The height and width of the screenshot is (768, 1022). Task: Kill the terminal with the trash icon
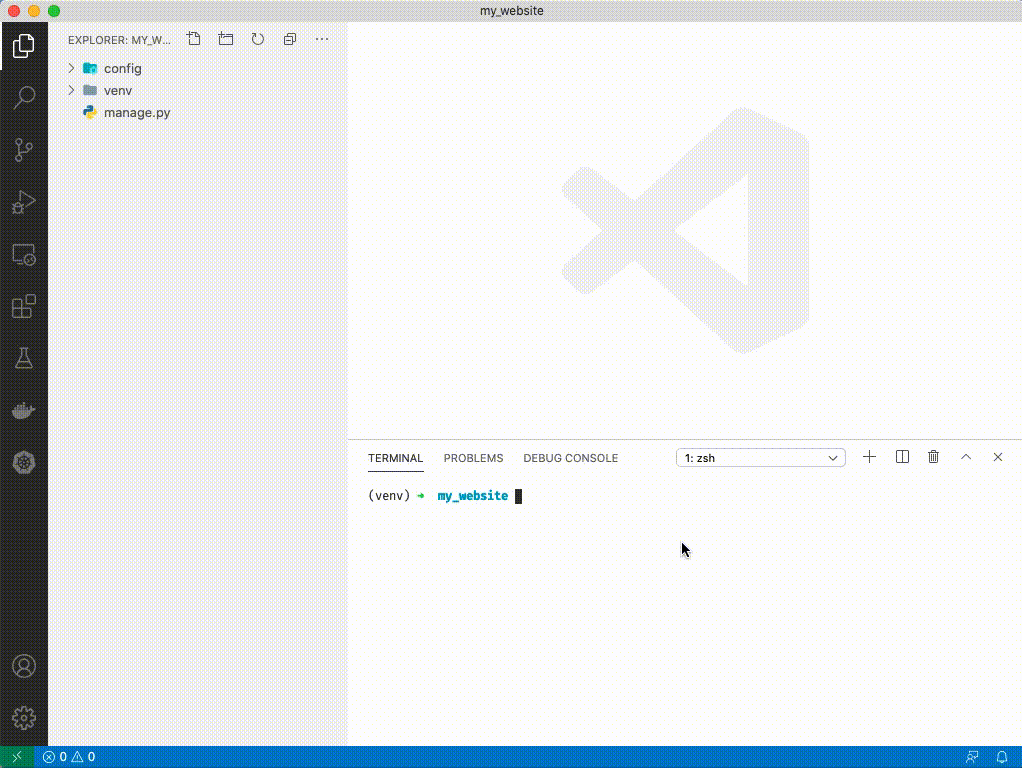933,457
